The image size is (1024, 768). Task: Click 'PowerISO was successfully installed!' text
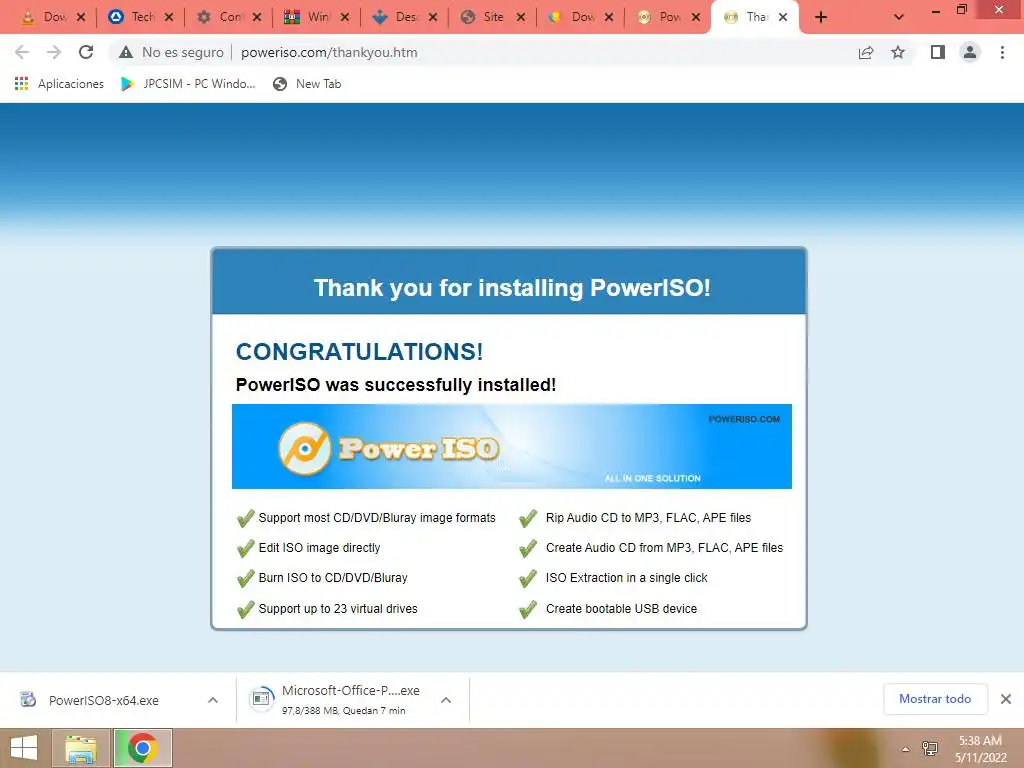[x=396, y=385]
